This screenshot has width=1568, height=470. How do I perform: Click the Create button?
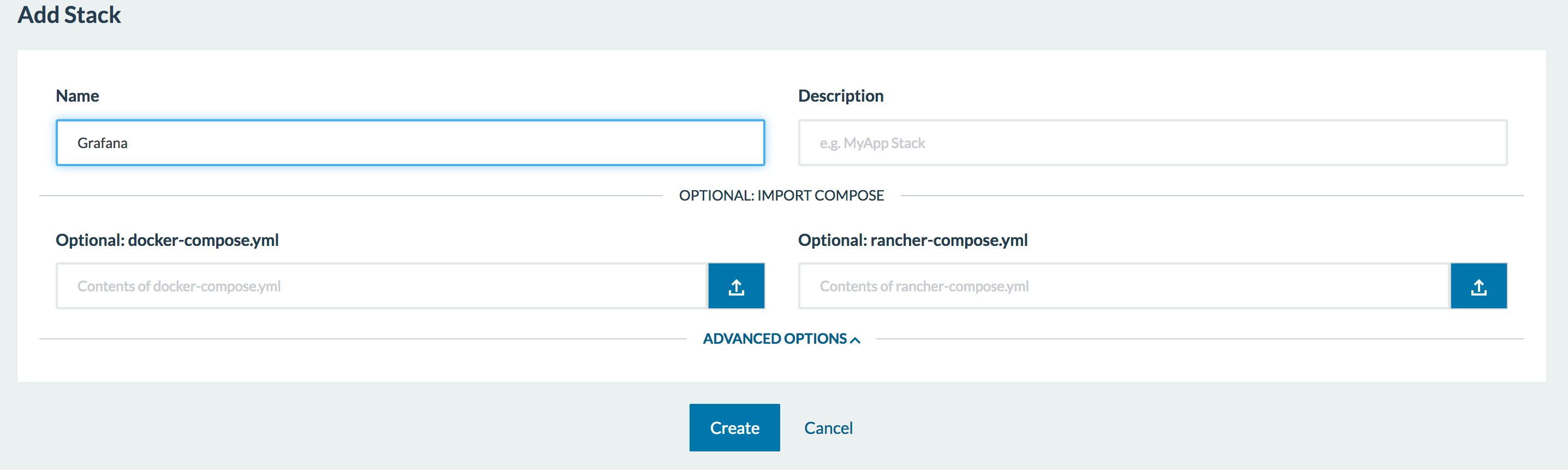(x=734, y=427)
